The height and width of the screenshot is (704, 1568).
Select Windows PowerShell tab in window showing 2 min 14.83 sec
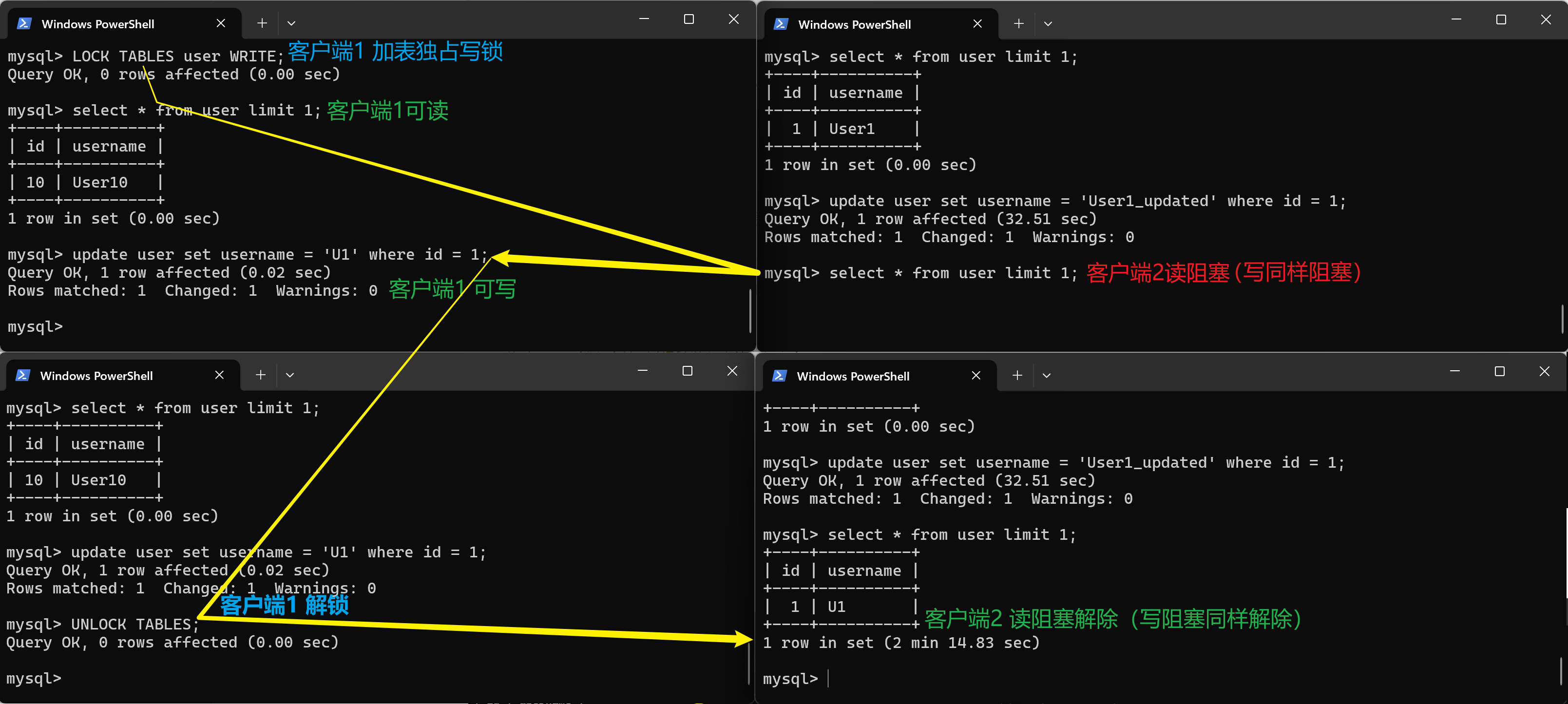point(880,376)
